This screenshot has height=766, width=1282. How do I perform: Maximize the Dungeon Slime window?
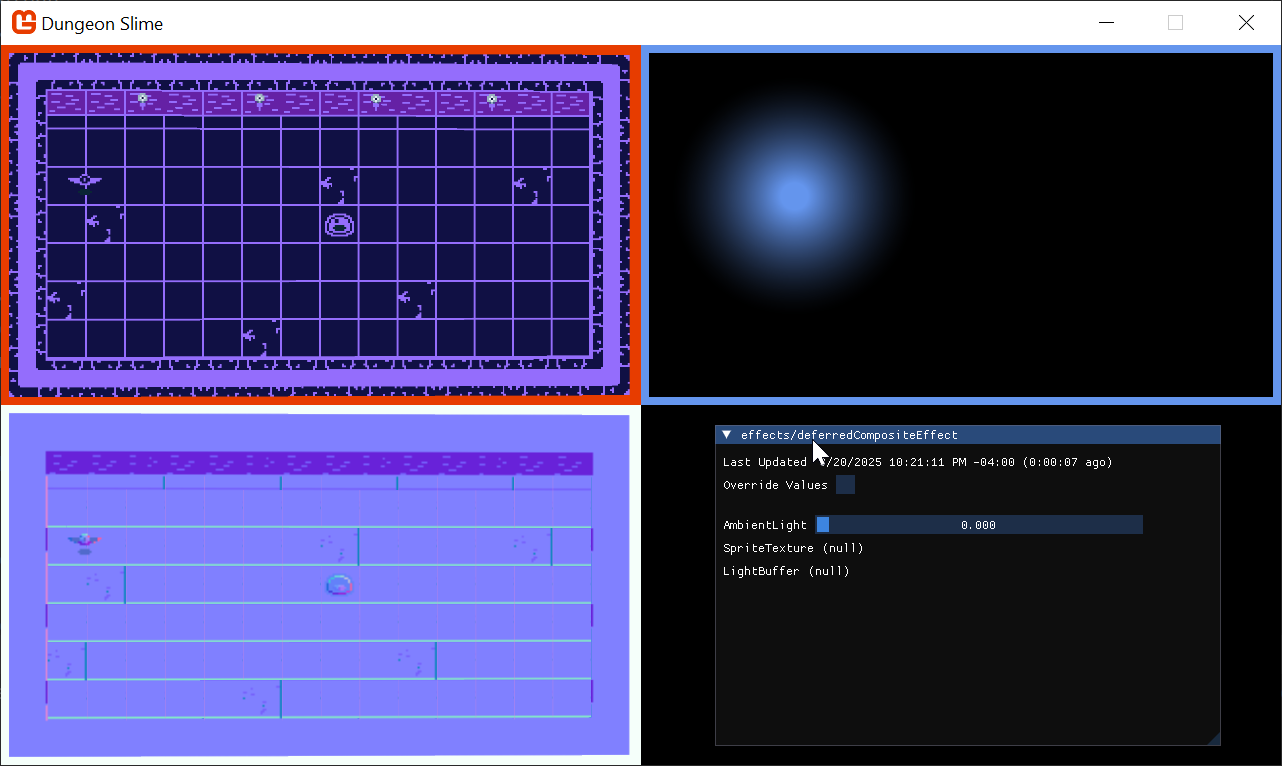click(x=1175, y=22)
